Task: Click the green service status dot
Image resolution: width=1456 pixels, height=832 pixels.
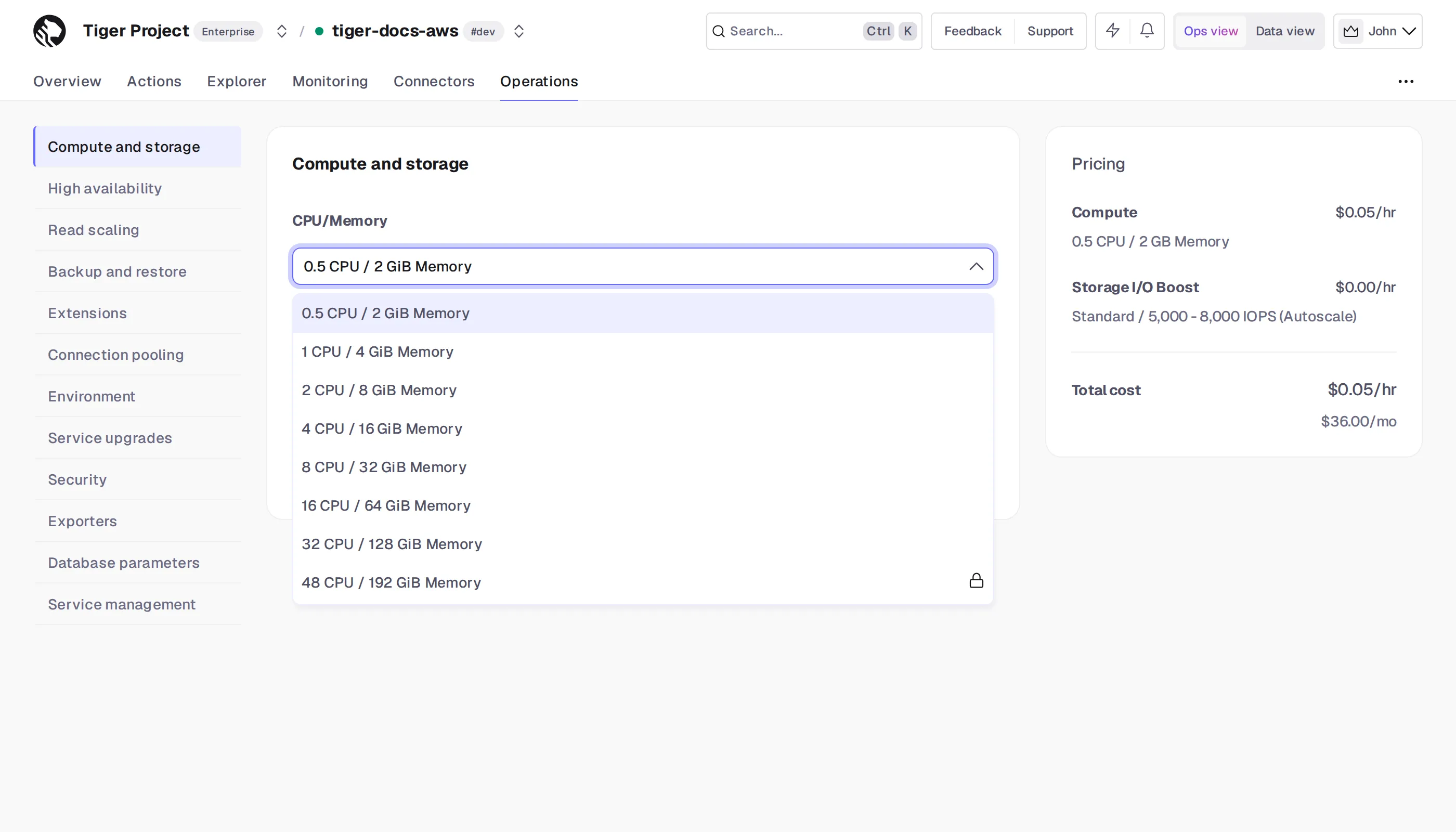Action: point(319,31)
